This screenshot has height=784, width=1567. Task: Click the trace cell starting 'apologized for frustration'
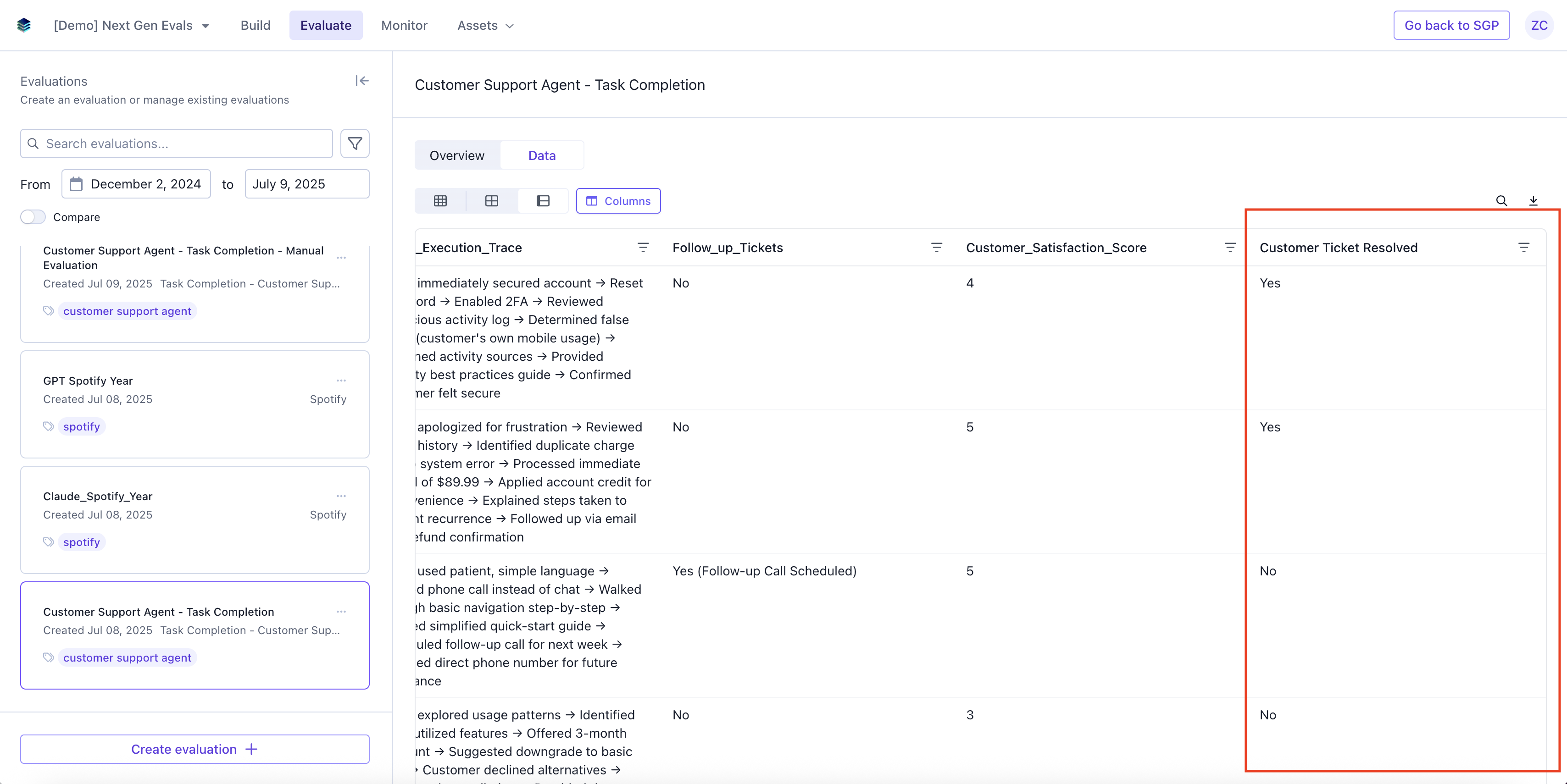[534, 482]
